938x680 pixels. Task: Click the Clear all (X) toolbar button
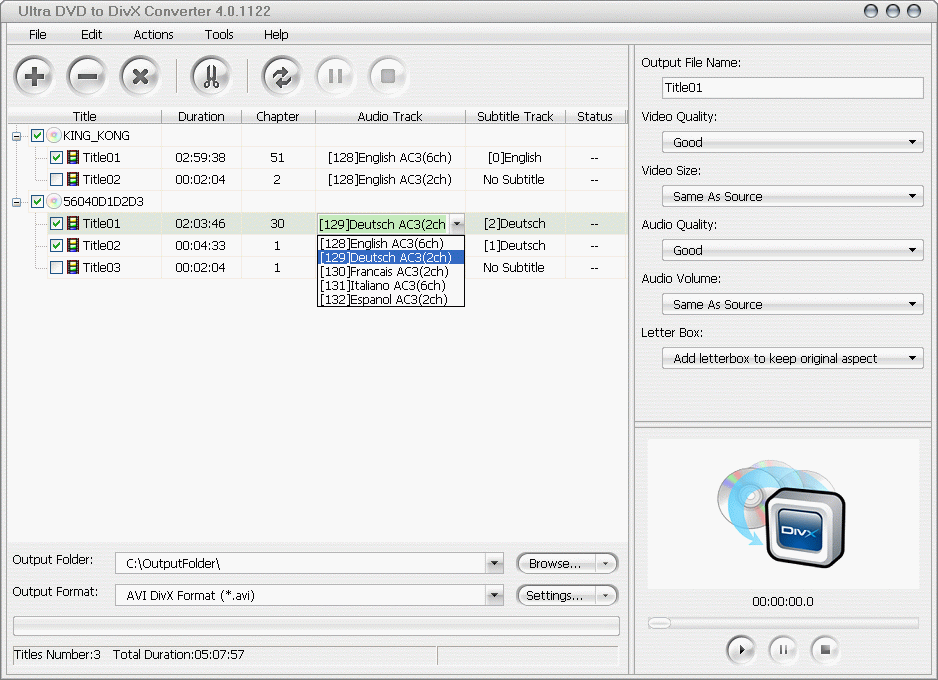(x=140, y=76)
